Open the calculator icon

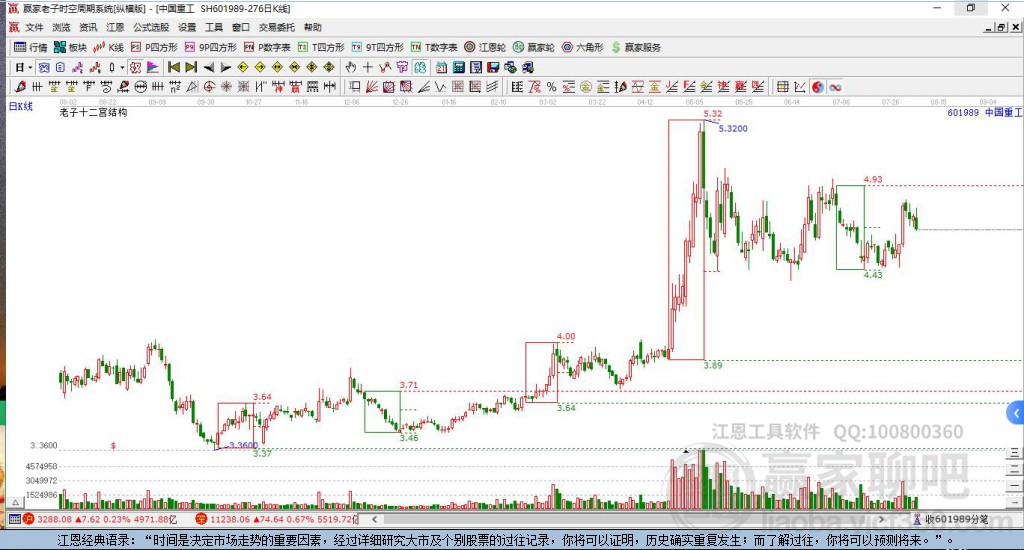458,67
